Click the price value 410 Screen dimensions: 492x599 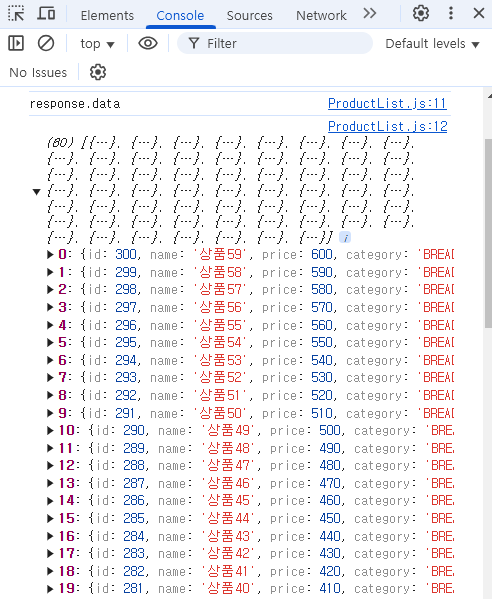tap(330, 589)
